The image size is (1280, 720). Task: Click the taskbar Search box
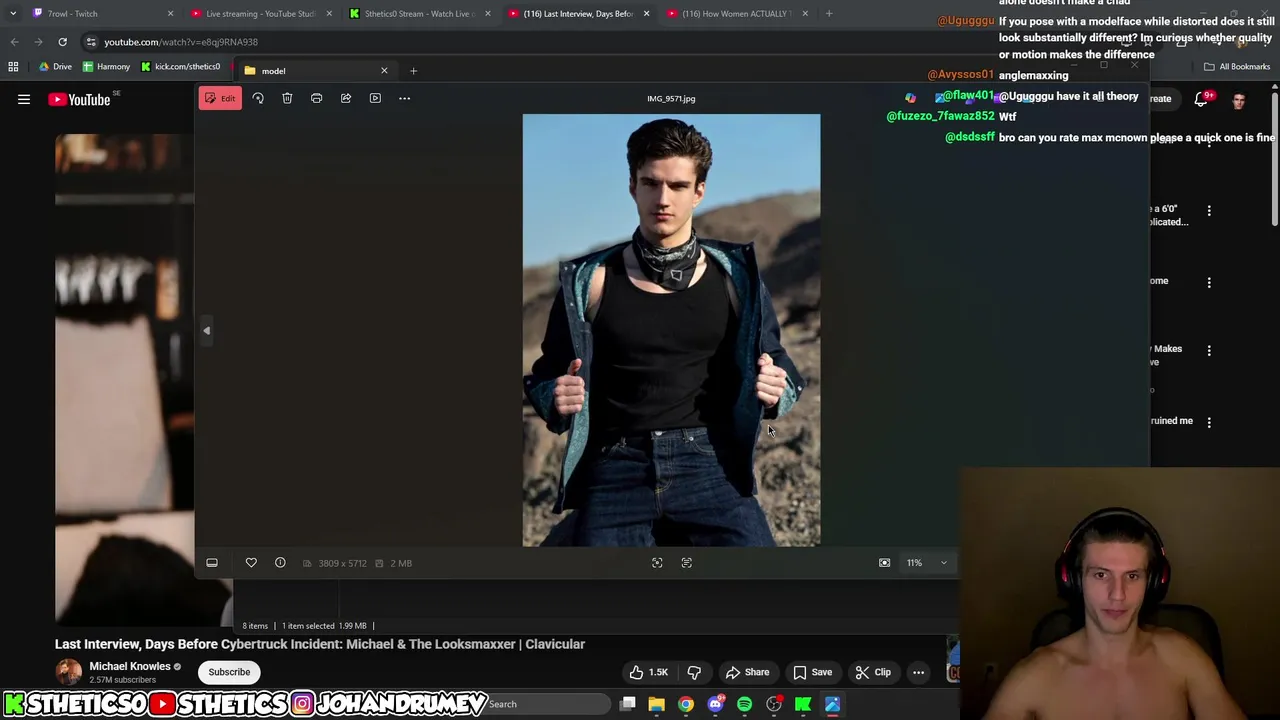545,704
